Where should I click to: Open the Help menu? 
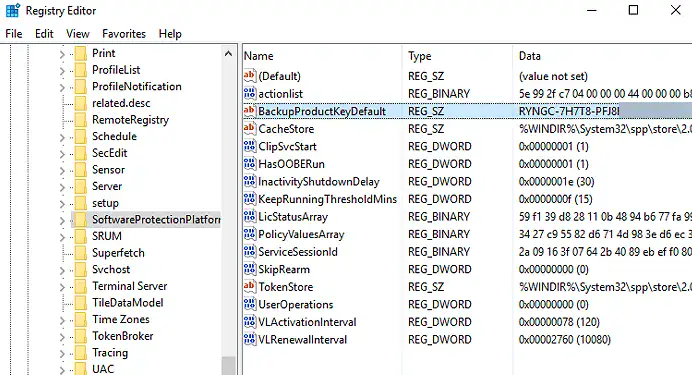[170, 34]
